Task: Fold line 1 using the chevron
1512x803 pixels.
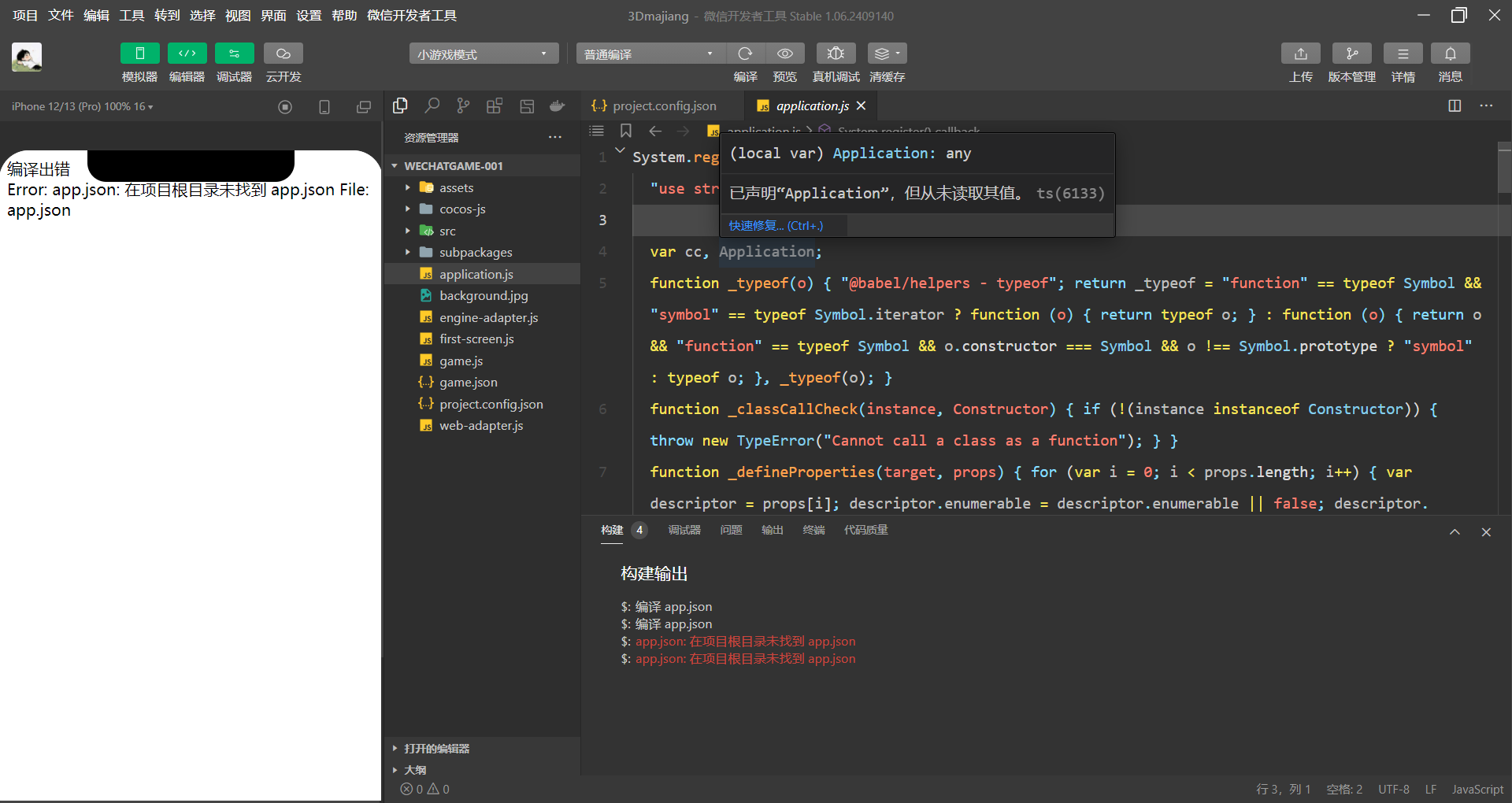Action: [x=620, y=150]
